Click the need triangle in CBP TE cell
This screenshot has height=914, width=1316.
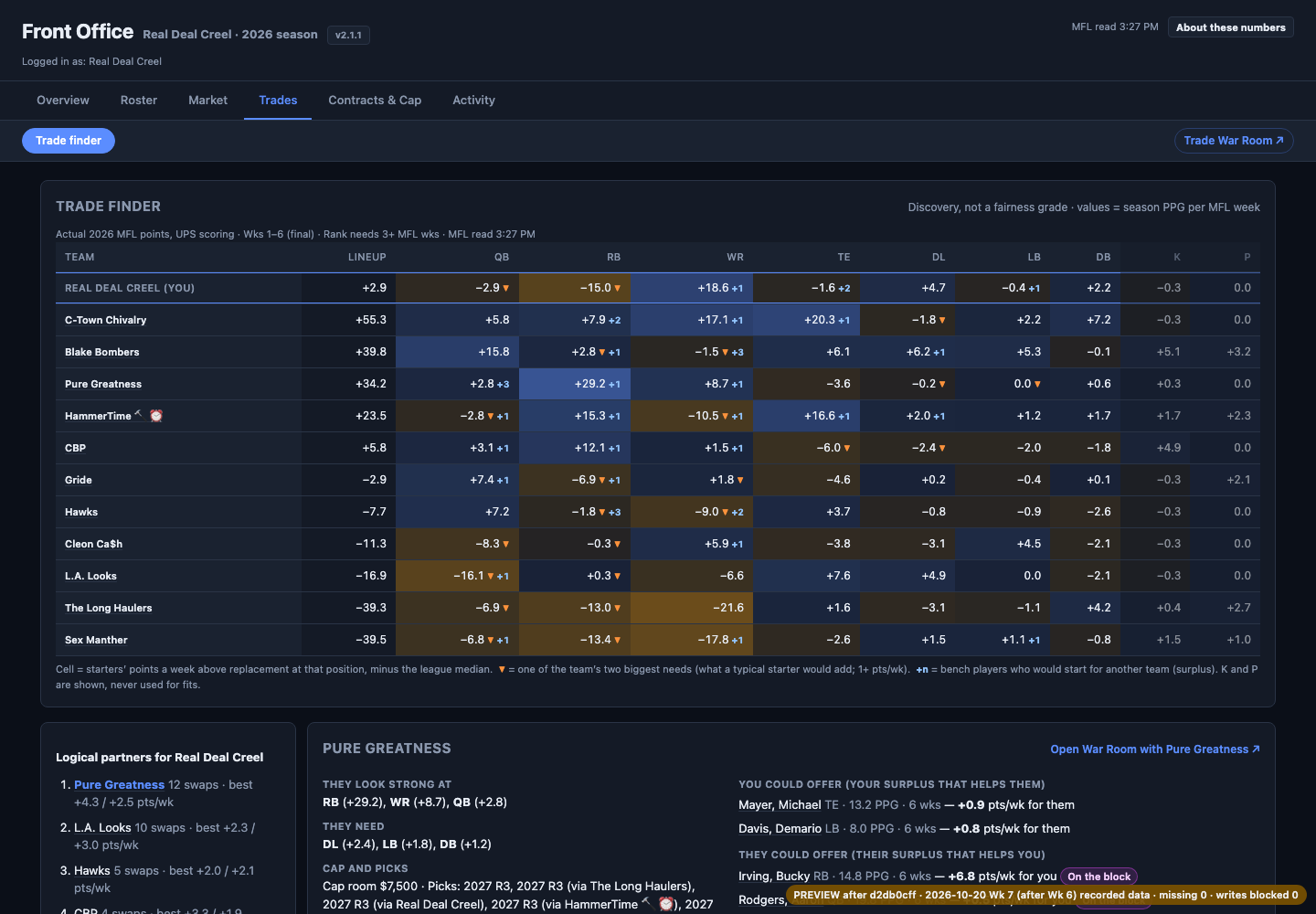(847, 448)
